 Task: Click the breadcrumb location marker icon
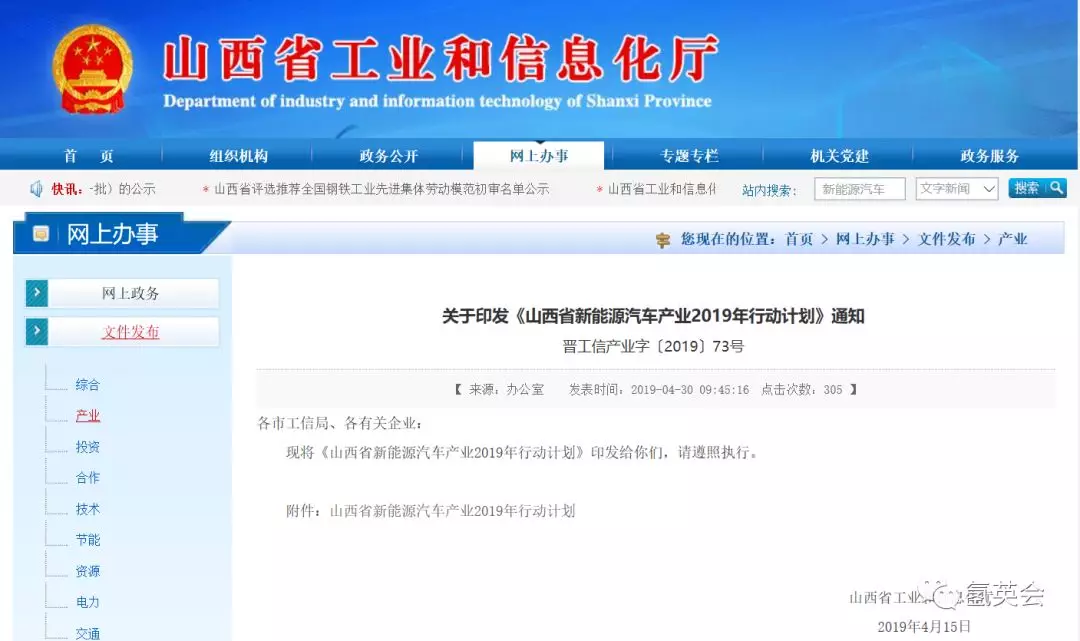662,239
